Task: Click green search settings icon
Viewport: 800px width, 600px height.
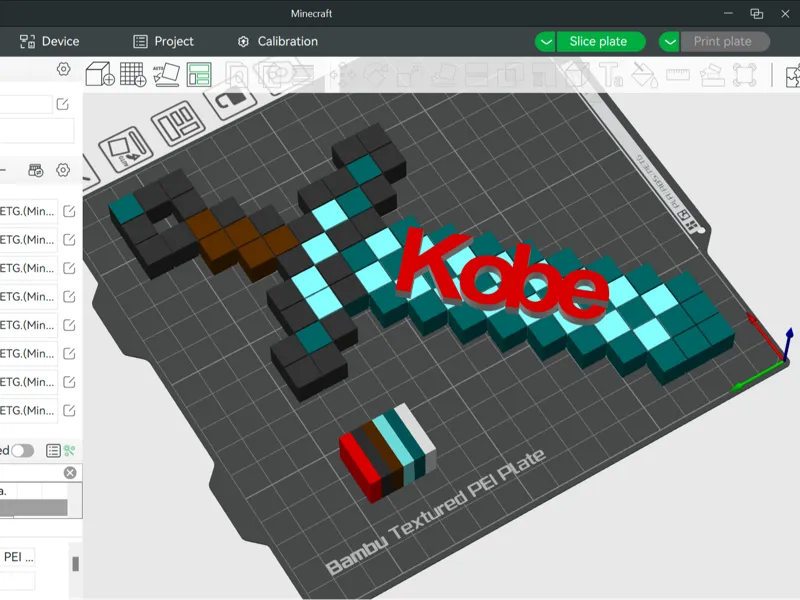Action: [x=70, y=451]
